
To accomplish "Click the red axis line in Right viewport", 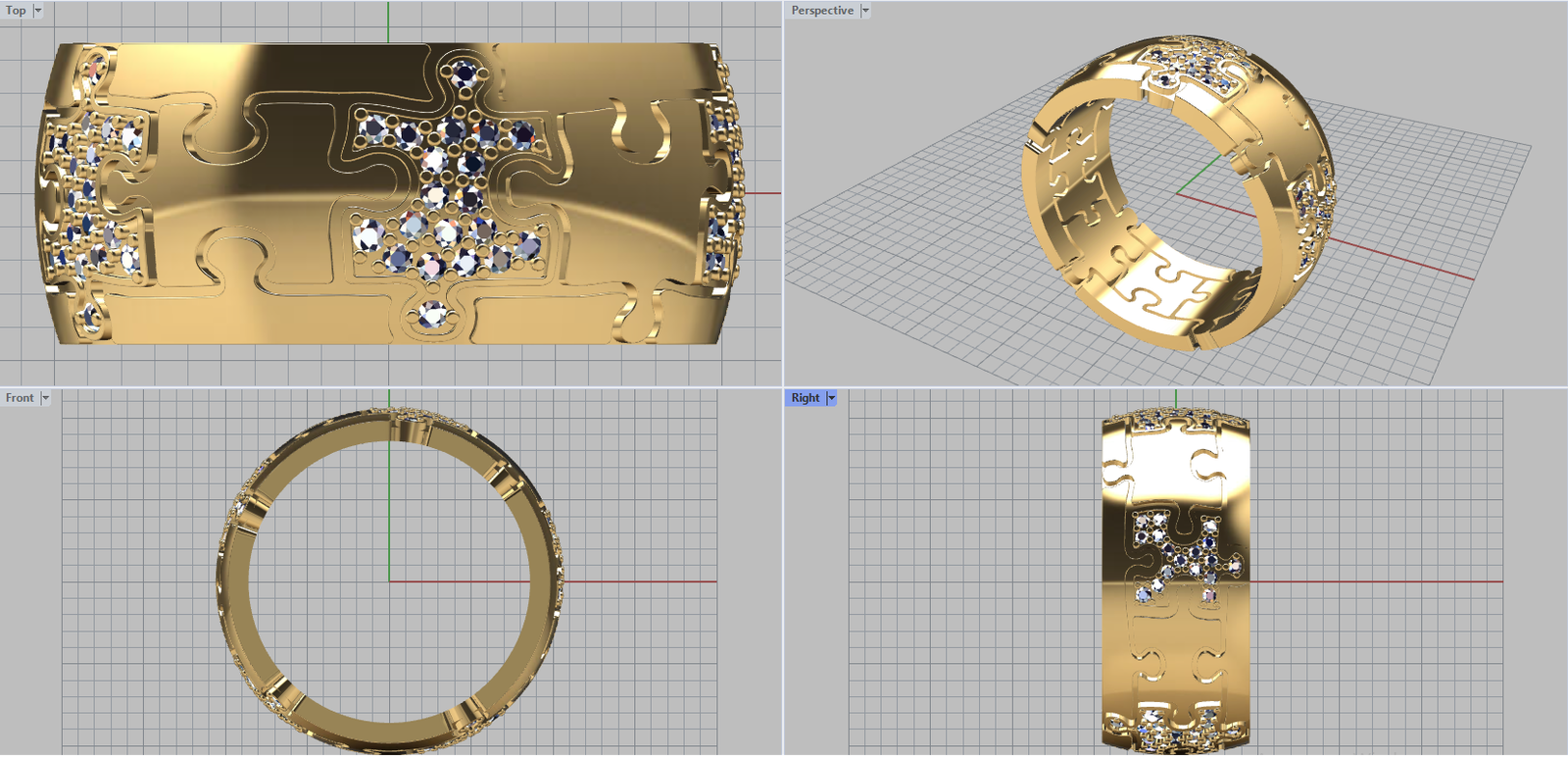I will (1372, 581).
